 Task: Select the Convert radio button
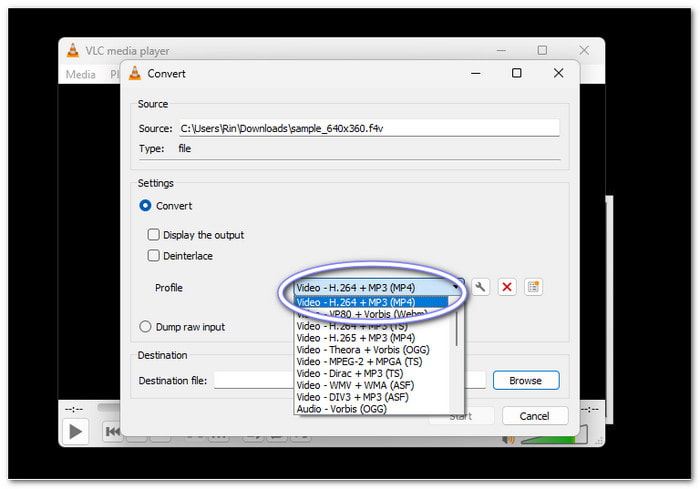(x=145, y=205)
